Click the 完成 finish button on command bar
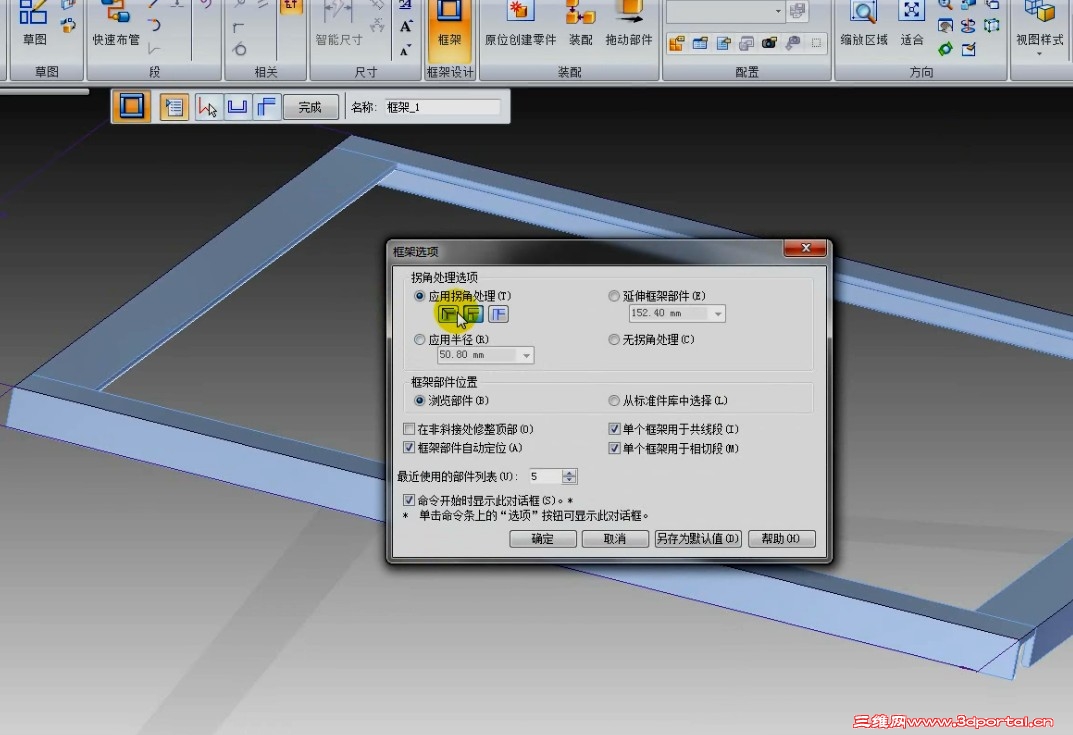This screenshot has height=735, width=1073. [x=310, y=107]
